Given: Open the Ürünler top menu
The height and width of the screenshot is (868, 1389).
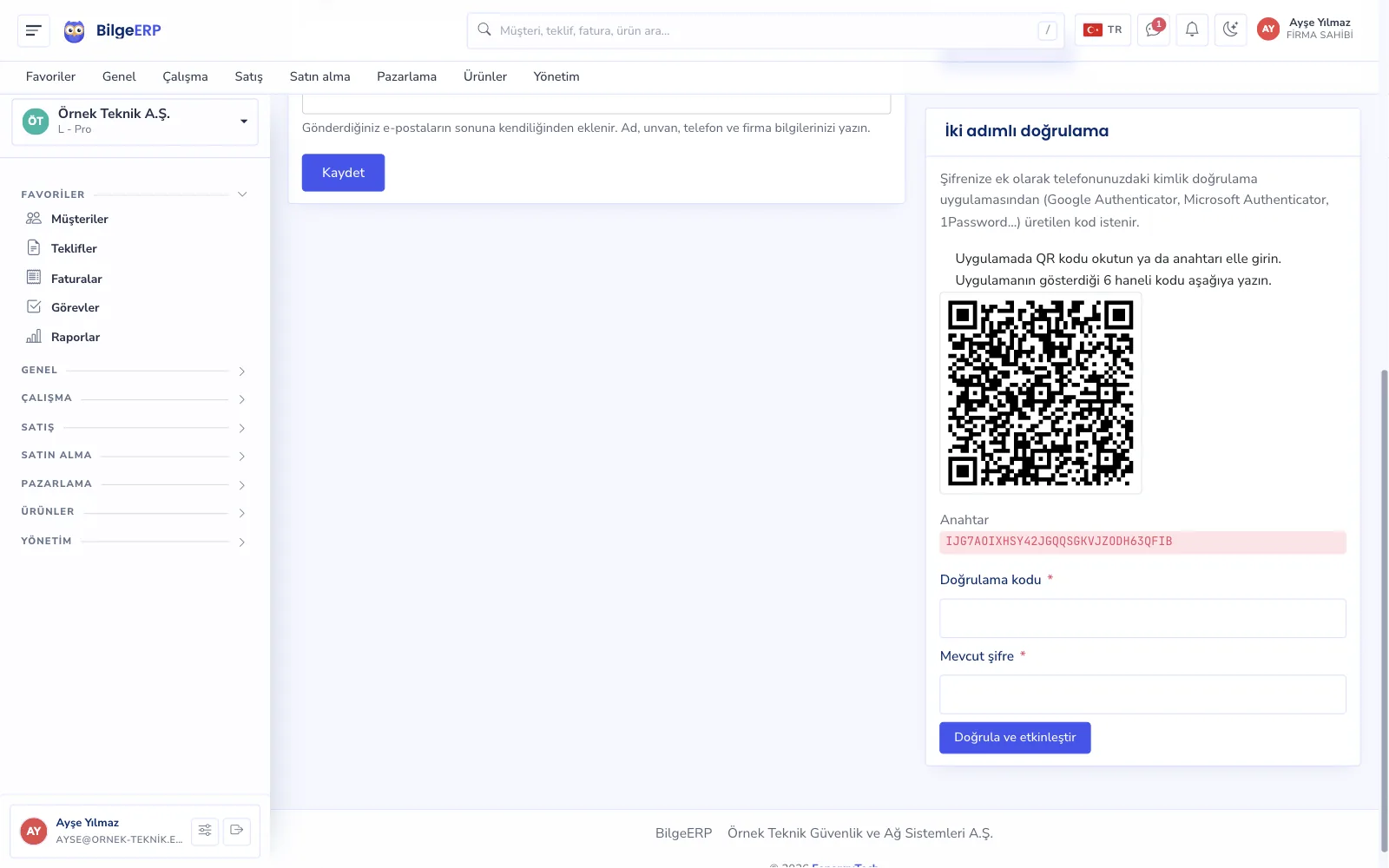Looking at the screenshot, I should (485, 76).
